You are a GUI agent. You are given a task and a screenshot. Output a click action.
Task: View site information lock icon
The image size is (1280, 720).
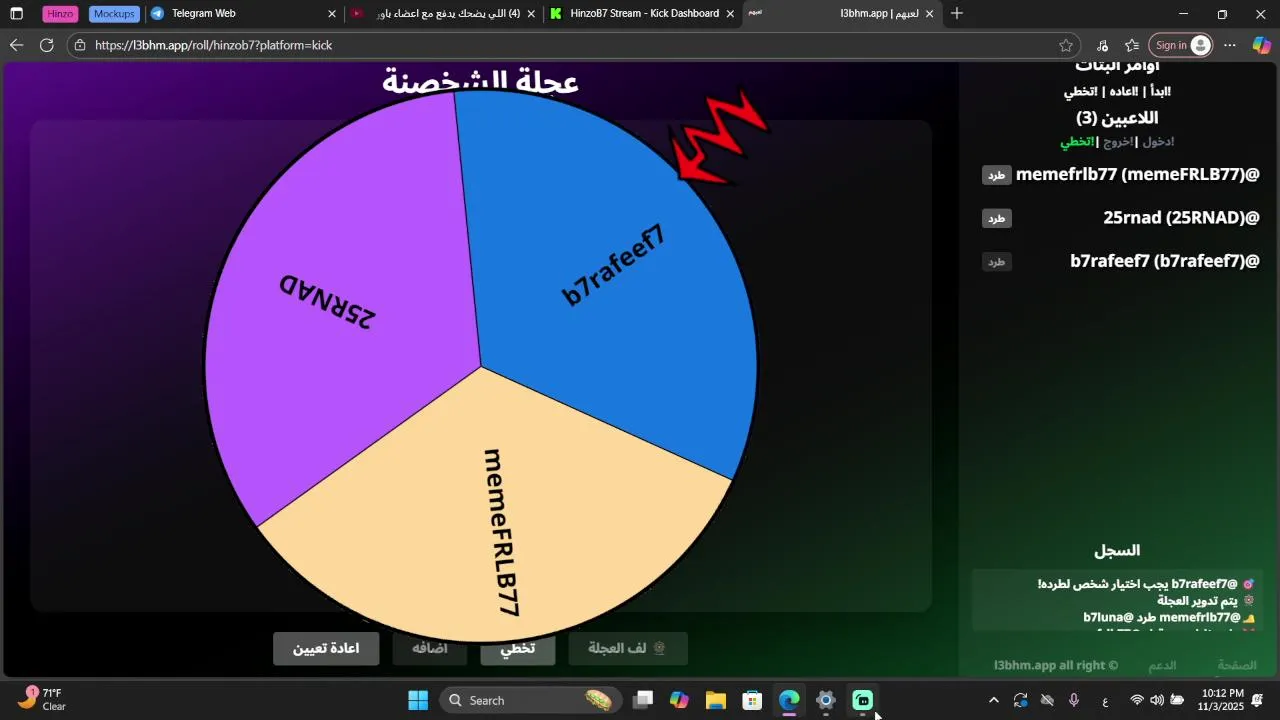[80, 45]
